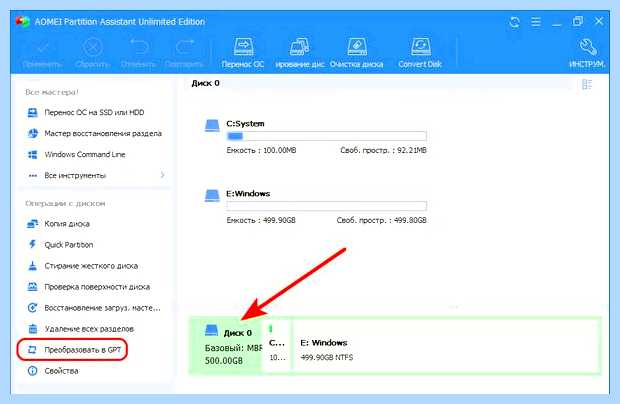Open the Convert Disk tool
The height and width of the screenshot is (404, 620).
[x=420, y=53]
